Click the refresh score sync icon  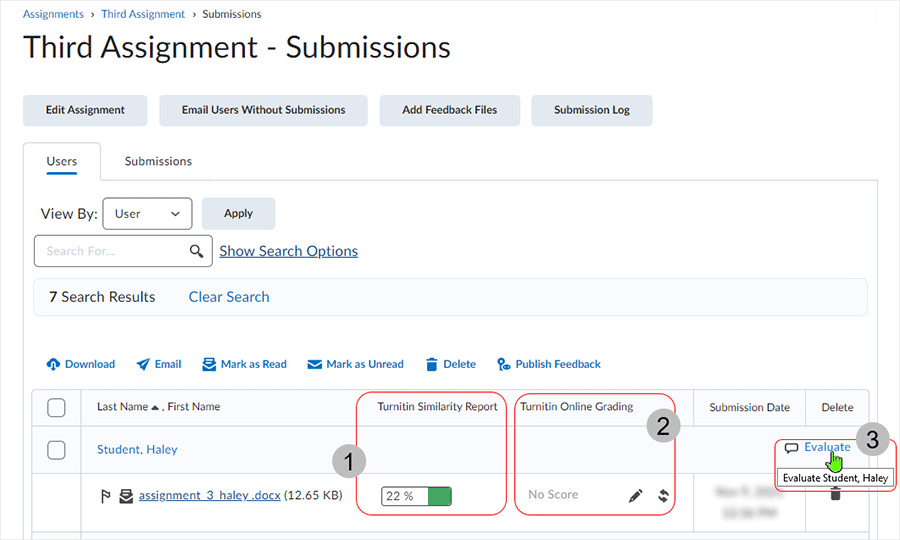tap(664, 496)
